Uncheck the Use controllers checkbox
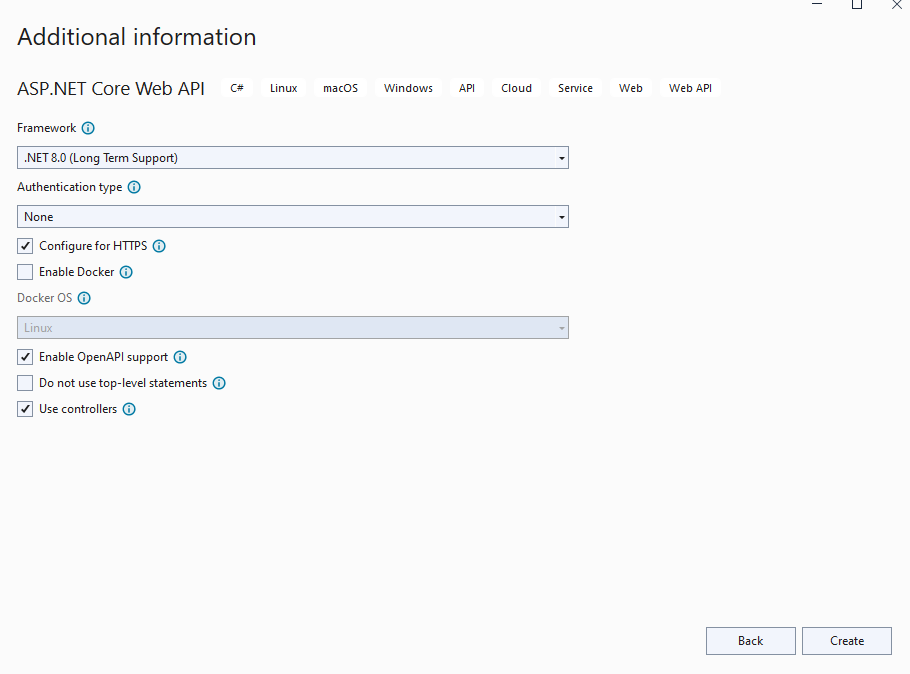 25,409
